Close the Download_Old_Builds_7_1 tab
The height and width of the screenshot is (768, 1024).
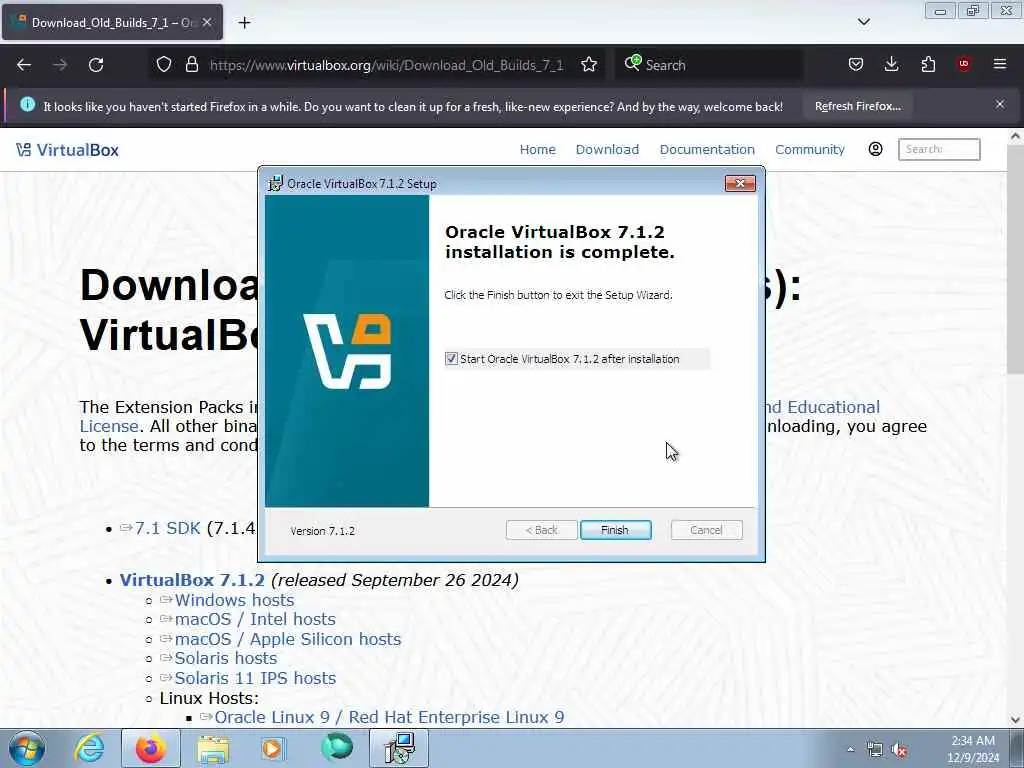coord(207,22)
